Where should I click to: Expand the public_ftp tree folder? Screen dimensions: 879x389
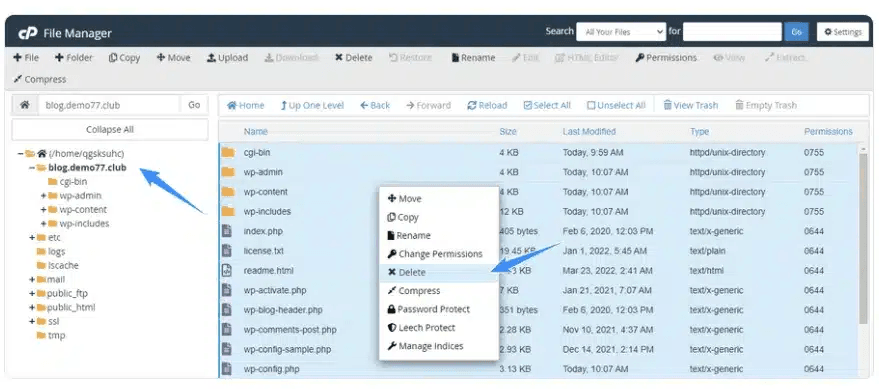coord(32,294)
